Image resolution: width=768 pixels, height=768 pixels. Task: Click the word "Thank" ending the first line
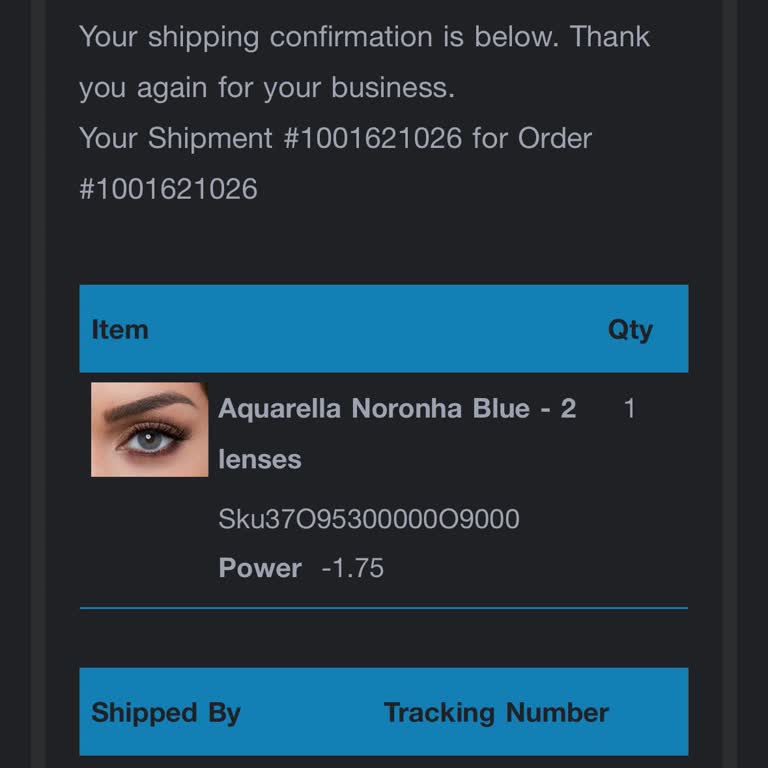610,37
